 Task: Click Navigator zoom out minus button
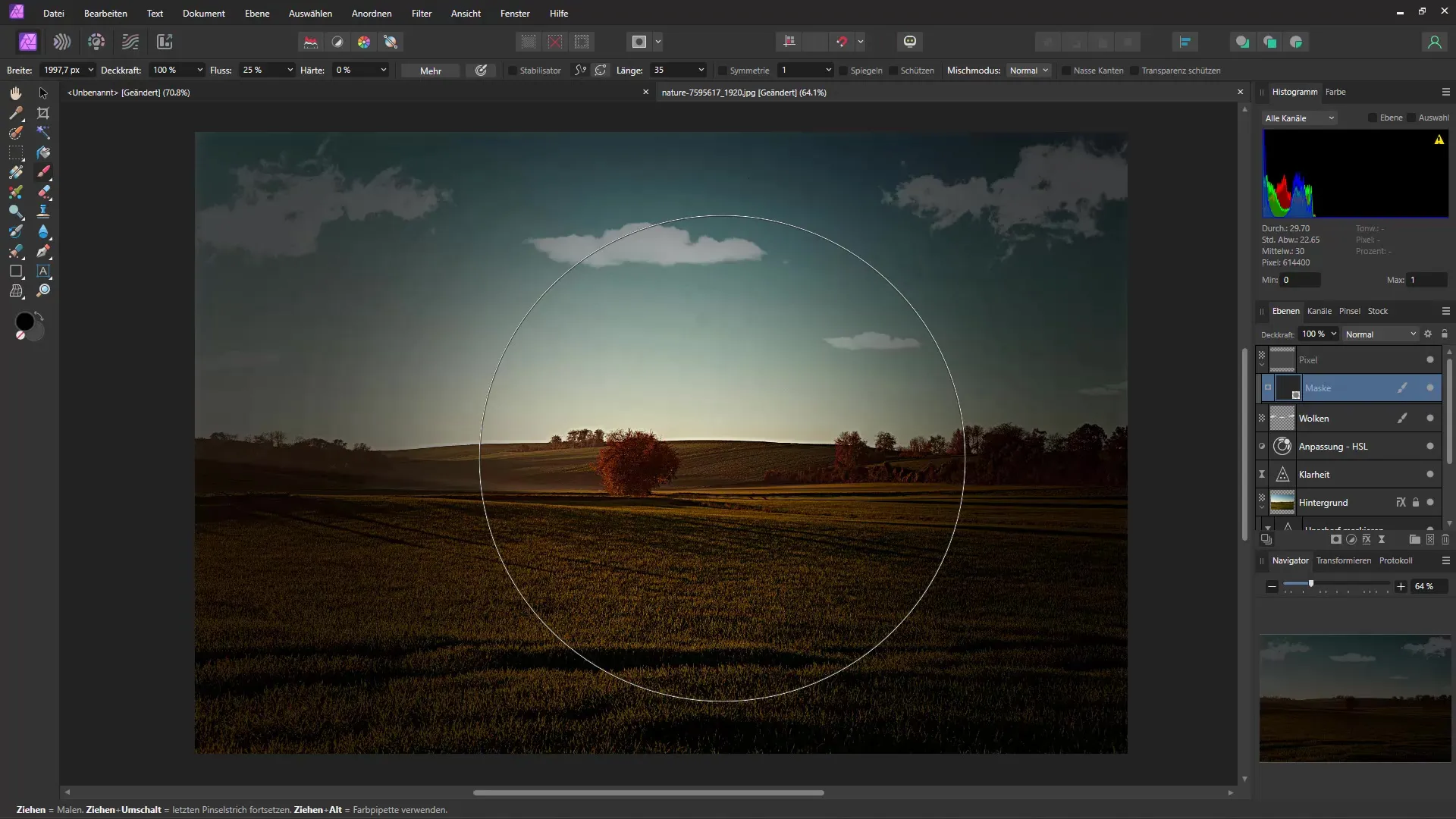pos(1272,586)
